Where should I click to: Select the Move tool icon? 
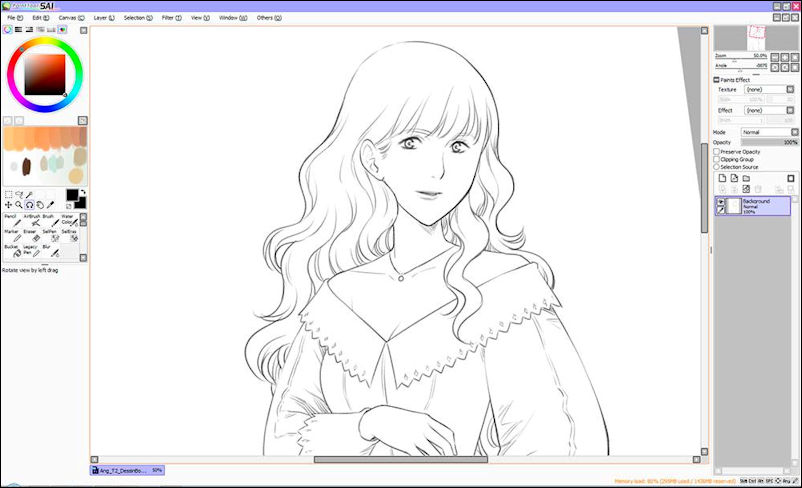click(9, 205)
